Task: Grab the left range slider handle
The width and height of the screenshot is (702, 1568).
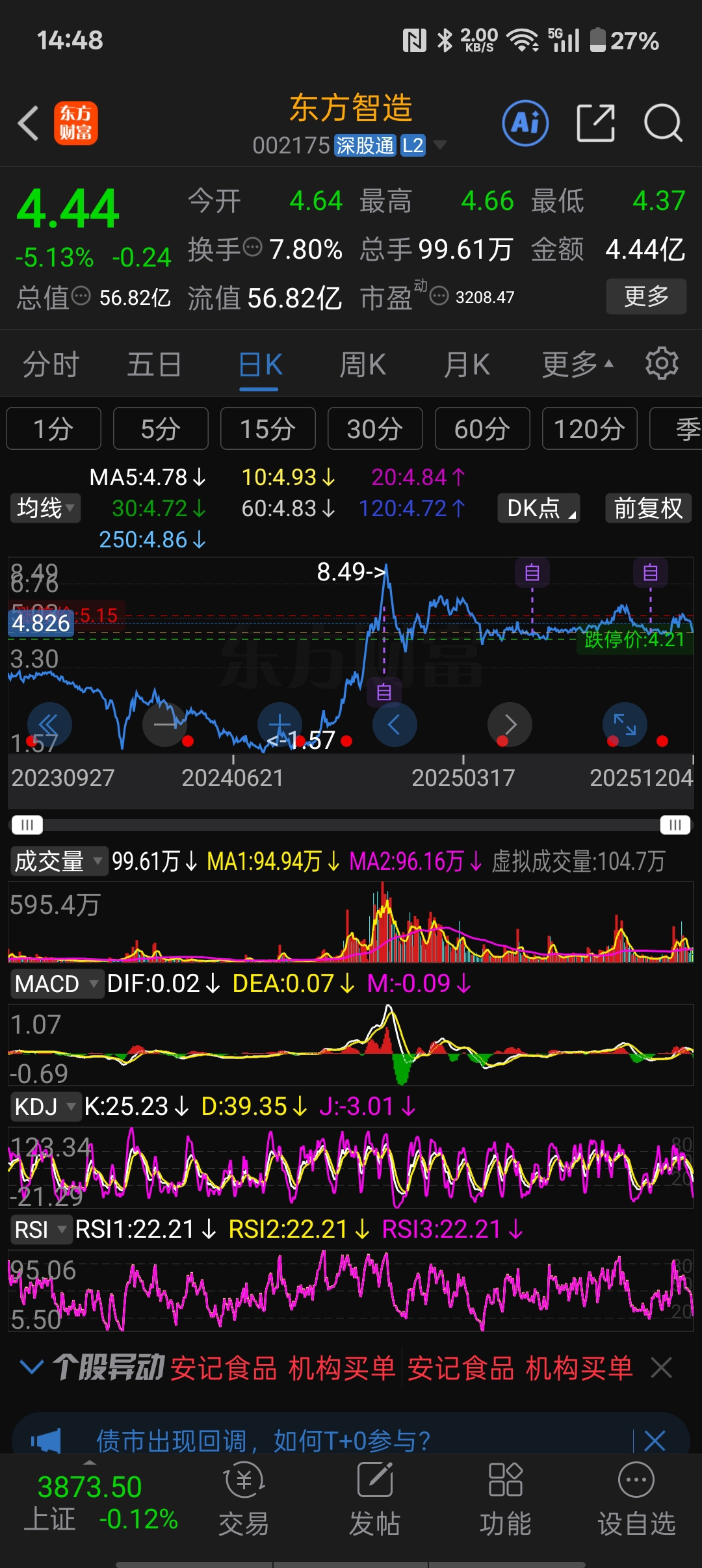Action: (x=27, y=825)
